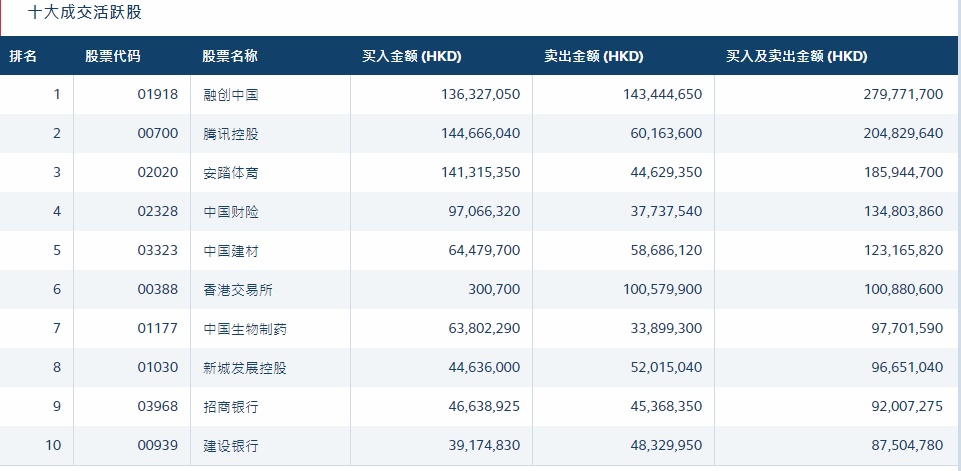Click total amount 100,880,600
The height and width of the screenshot is (471, 961).
pos(903,289)
